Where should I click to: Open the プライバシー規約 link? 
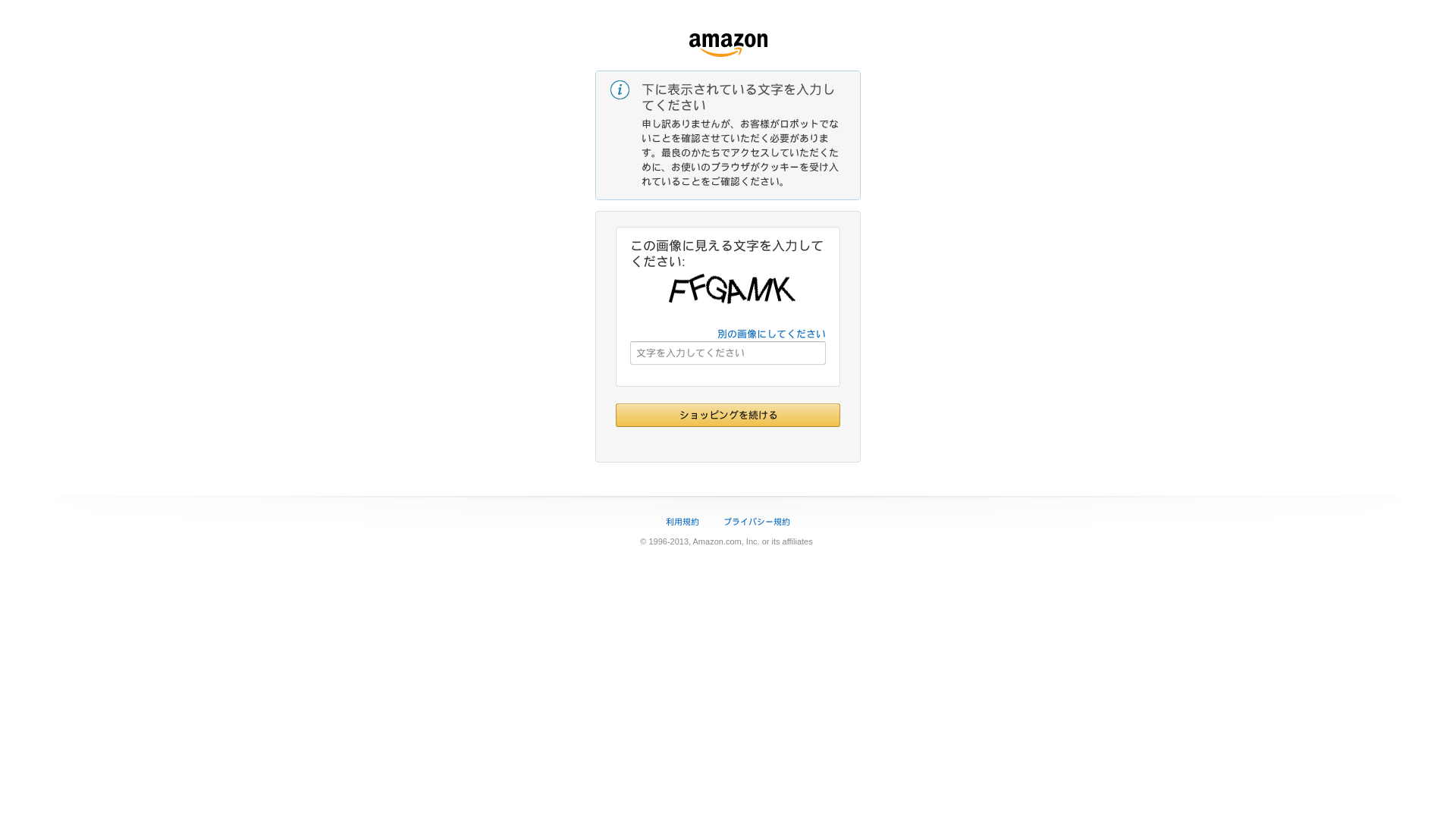[x=757, y=522]
